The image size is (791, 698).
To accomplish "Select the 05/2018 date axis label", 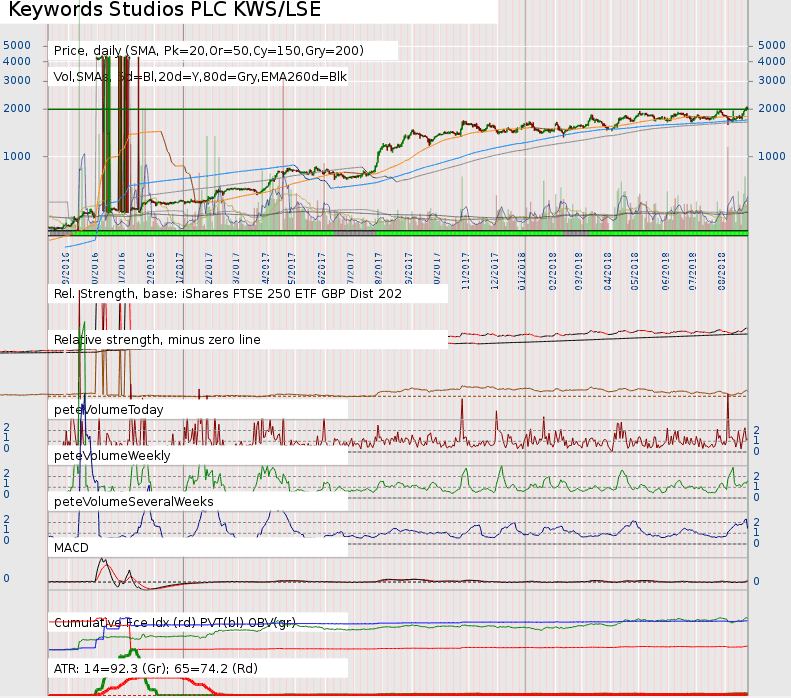I will point(635,271).
